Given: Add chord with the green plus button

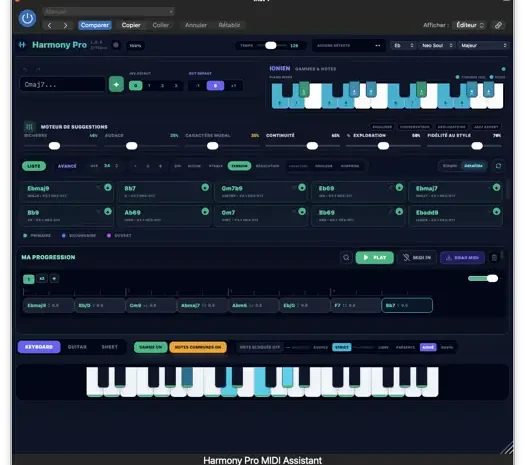Looking at the screenshot, I should [x=116, y=84].
